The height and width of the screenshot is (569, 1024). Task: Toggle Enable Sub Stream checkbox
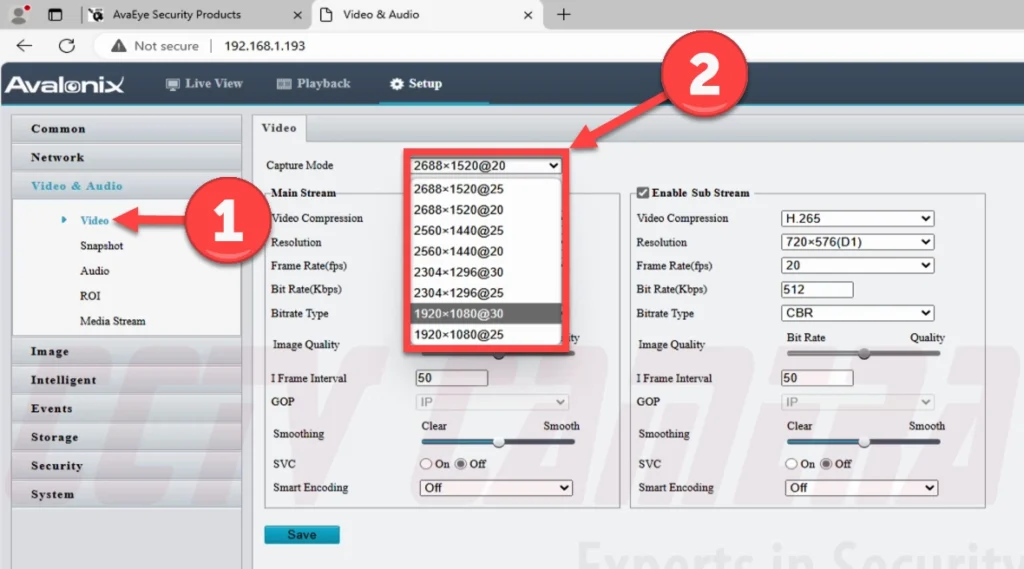643,192
